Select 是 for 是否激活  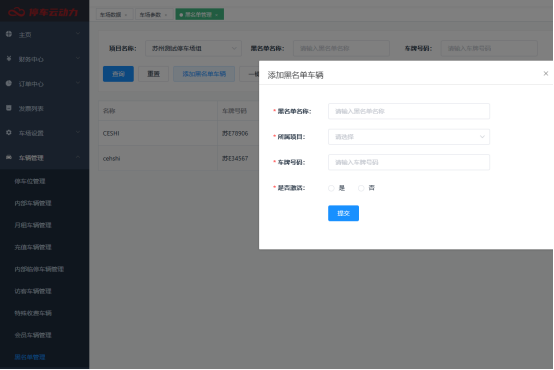tap(331, 188)
